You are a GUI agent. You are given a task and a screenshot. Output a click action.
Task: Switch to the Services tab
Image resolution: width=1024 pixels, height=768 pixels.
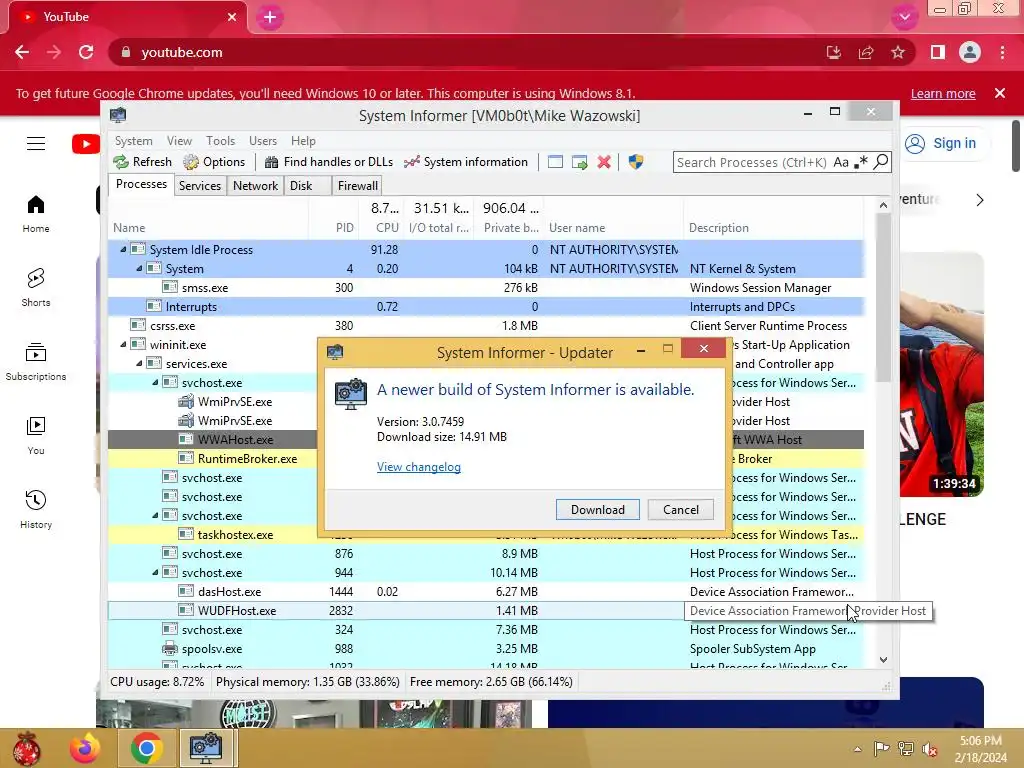pos(200,185)
